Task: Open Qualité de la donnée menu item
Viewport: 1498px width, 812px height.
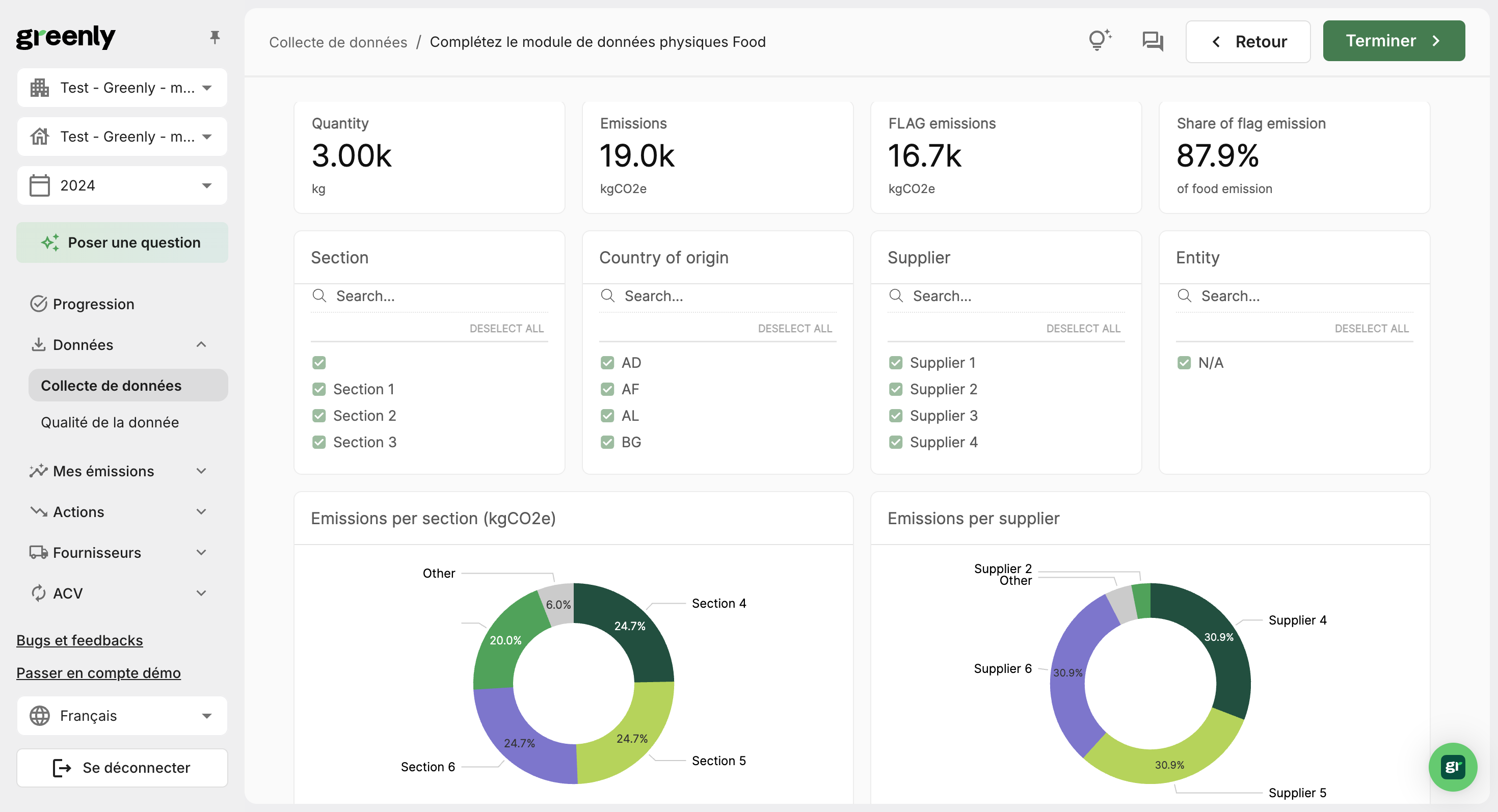Action: coord(110,422)
